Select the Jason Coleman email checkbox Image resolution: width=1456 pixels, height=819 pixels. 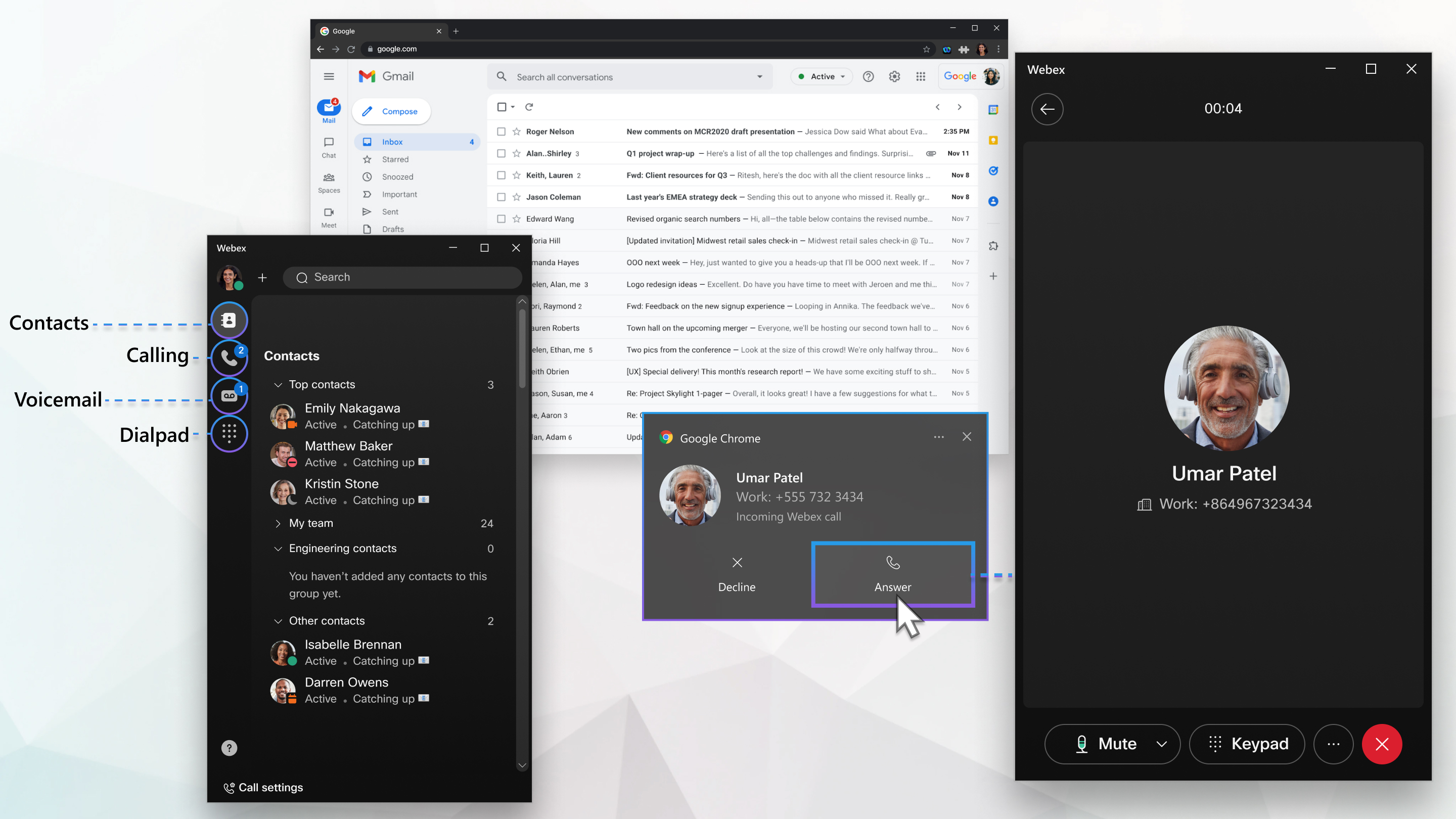pos(501,197)
